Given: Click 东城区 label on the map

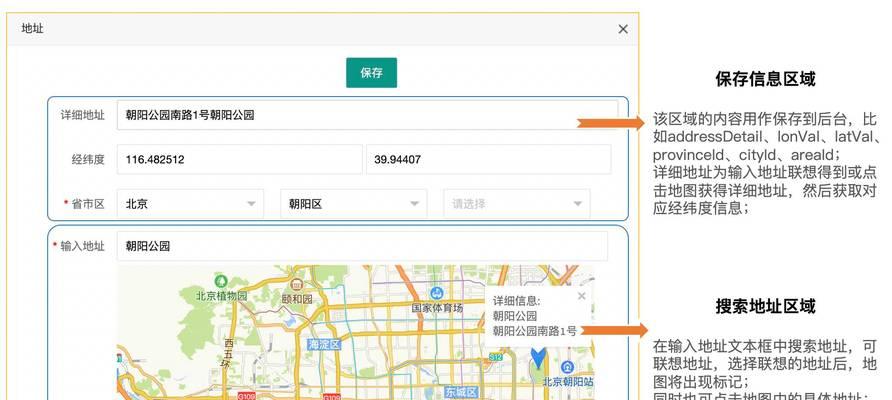Looking at the screenshot, I should pyautogui.click(x=461, y=392).
